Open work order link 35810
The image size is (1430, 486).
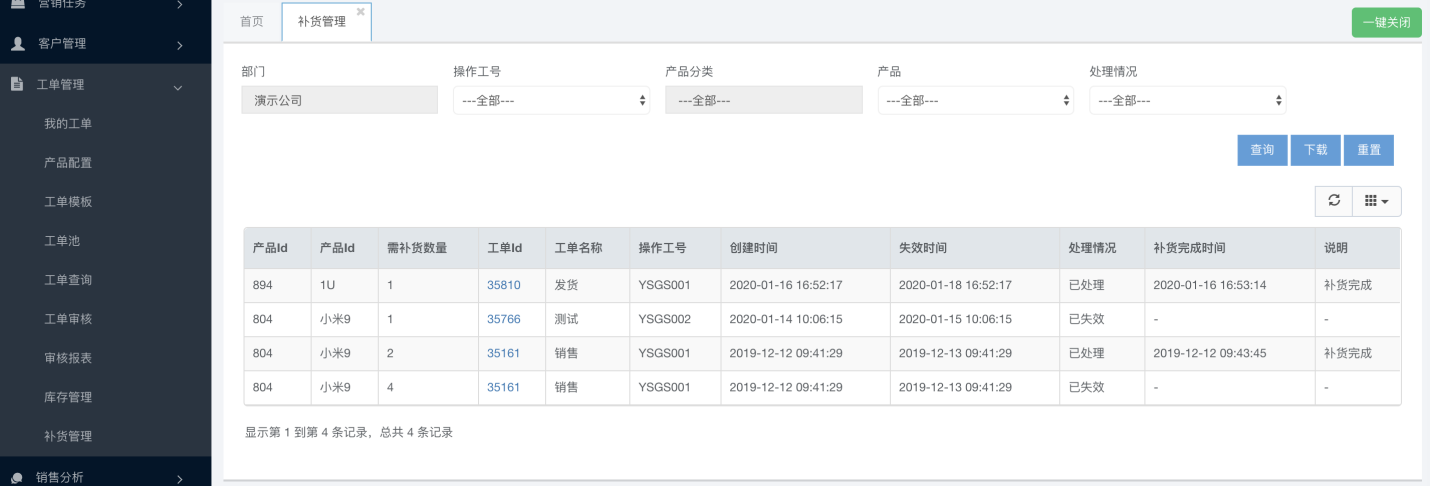pyautogui.click(x=503, y=285)
